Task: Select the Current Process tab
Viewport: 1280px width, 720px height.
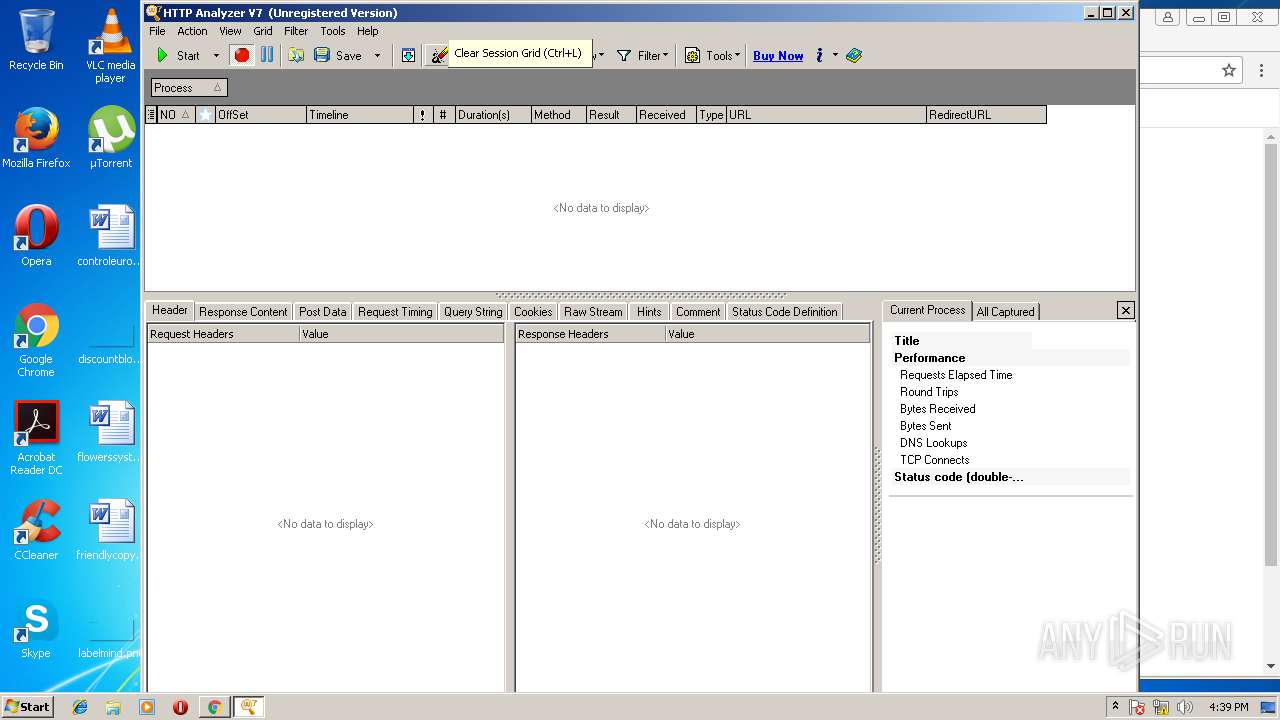Action: [x=927, y=310]
